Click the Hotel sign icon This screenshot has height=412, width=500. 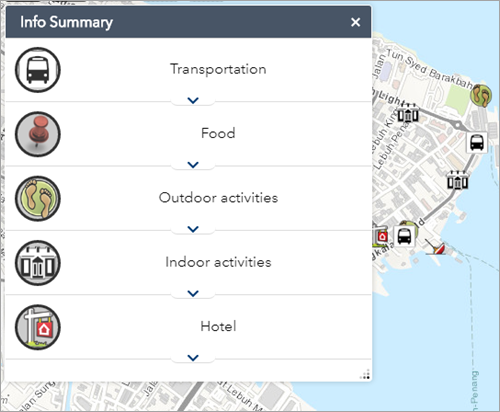coord(38,327)
